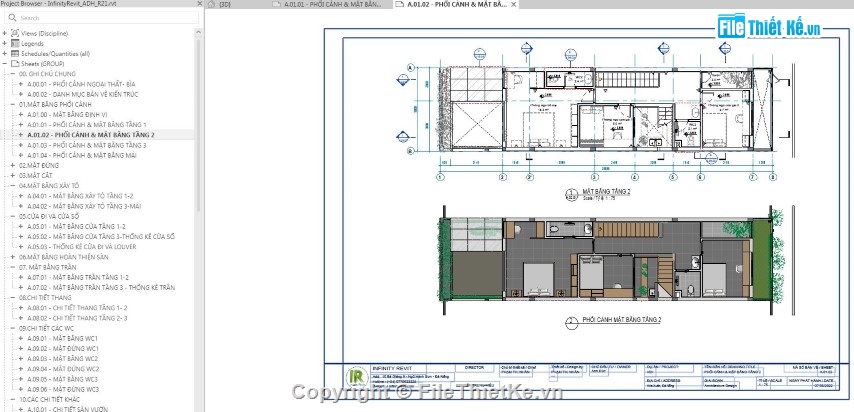Expand sheet A.01.02 plus sign

pyautogui.click(x=21, y=135)
